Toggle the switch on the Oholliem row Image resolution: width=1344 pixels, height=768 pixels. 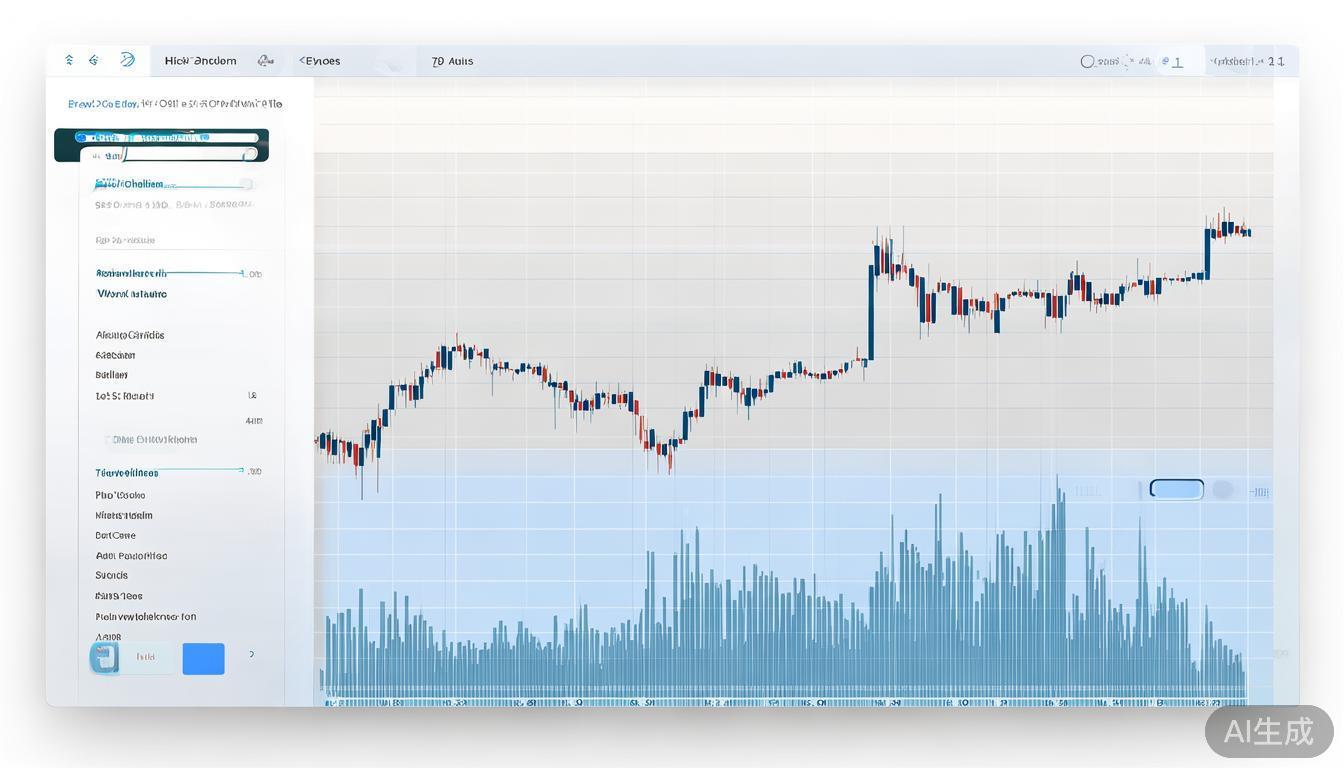coord(246,184)
